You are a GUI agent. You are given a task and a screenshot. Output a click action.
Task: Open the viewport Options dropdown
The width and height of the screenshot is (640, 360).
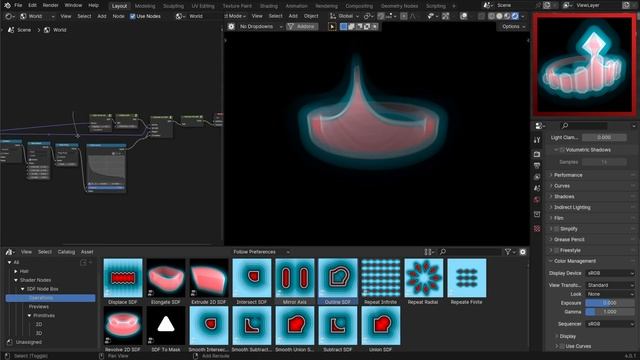click(513, 27)
